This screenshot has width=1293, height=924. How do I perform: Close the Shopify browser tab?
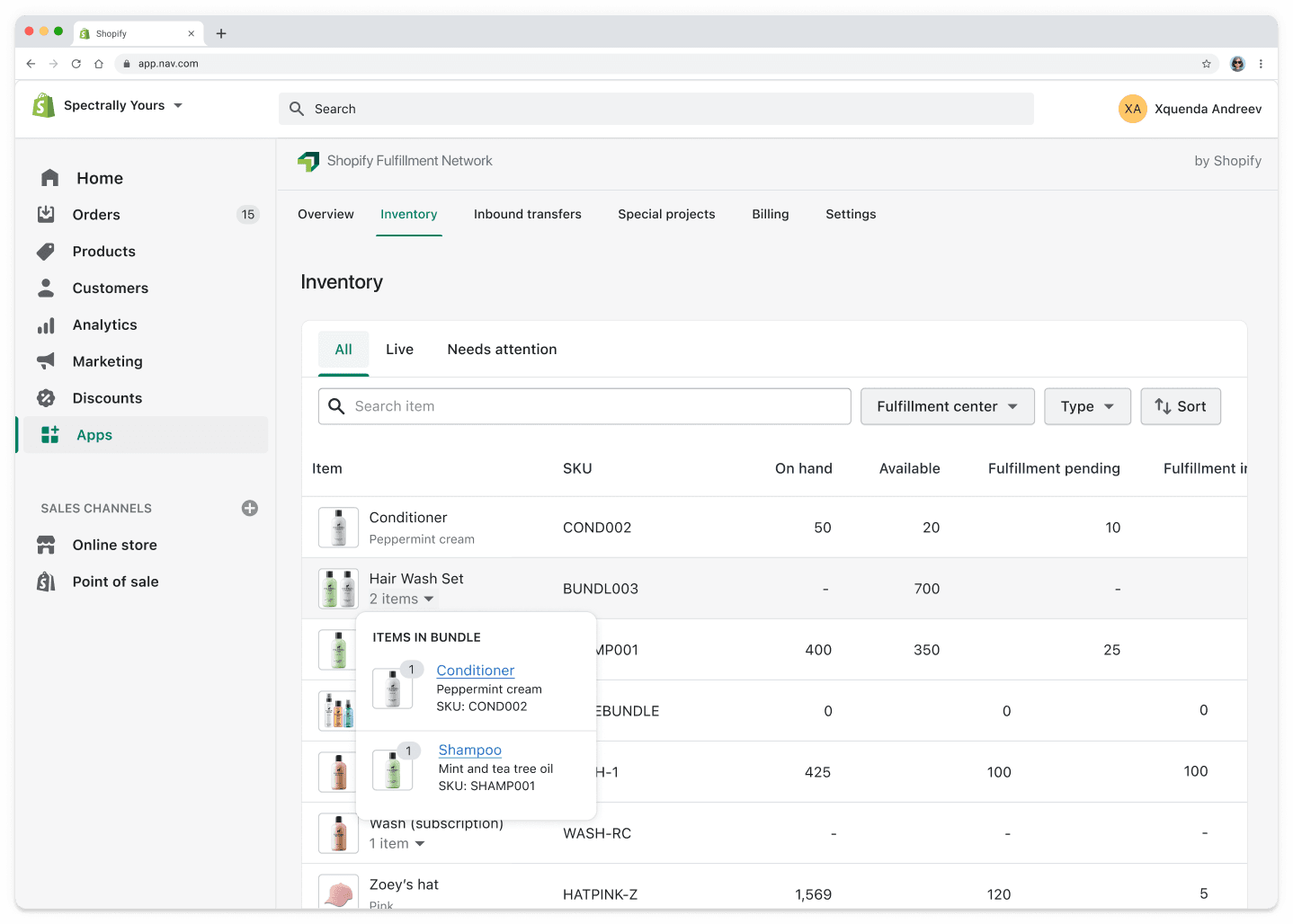191,33
